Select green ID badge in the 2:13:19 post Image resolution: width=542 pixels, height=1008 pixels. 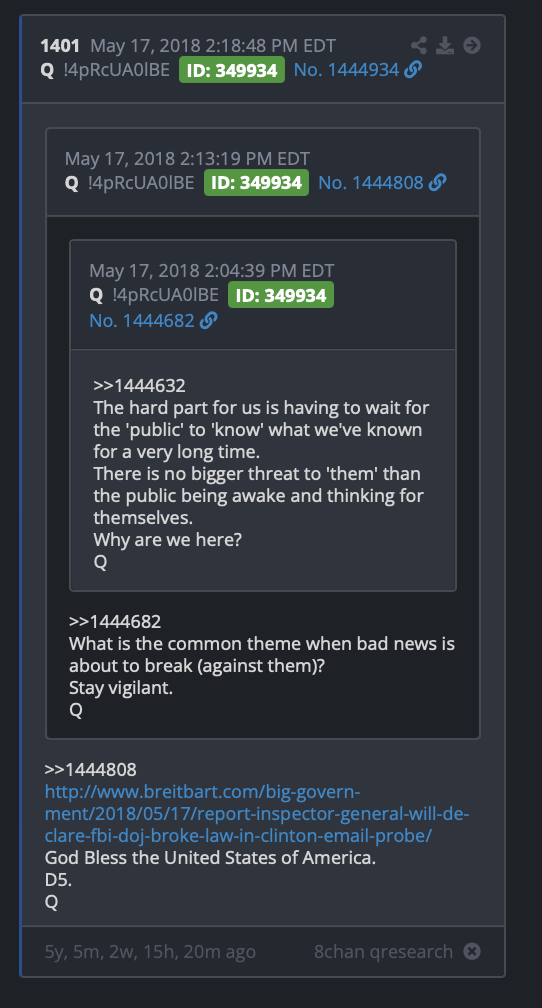point(256,183)
